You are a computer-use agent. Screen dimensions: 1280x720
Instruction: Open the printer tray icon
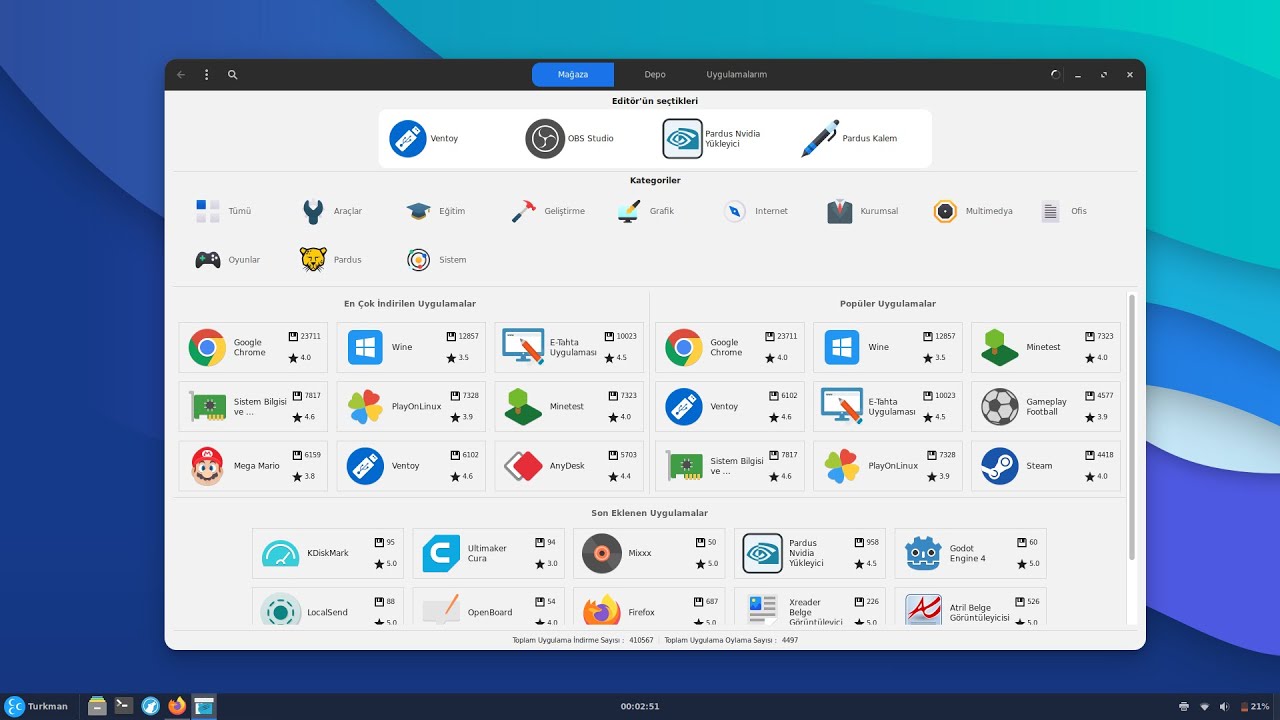(1184, 706)
